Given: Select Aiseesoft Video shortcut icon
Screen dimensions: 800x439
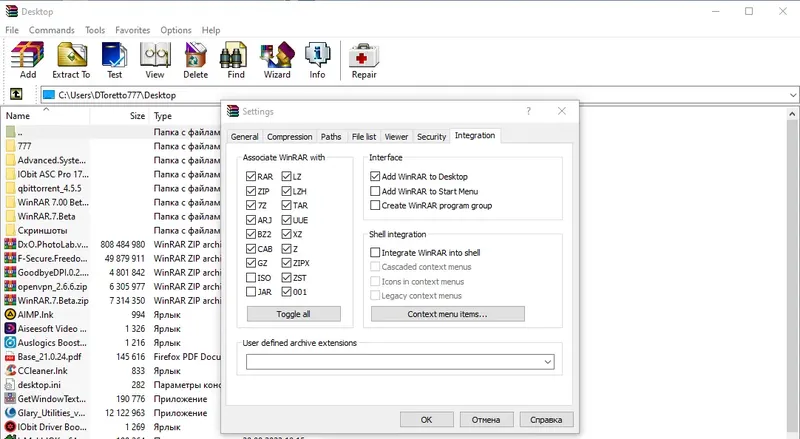Looking at the screenshot, I should (10, 329).
